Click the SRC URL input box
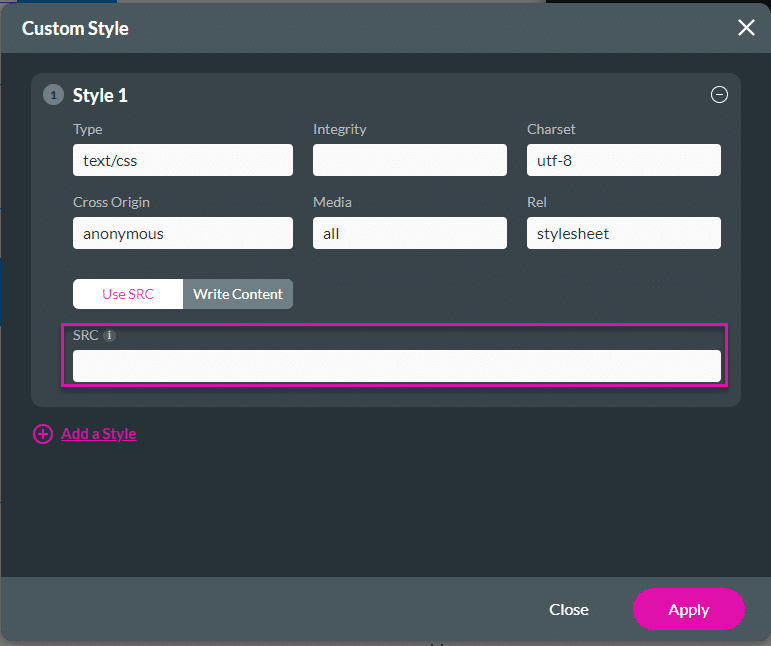Viewport: 771px width, 646px height. [396, 366]
